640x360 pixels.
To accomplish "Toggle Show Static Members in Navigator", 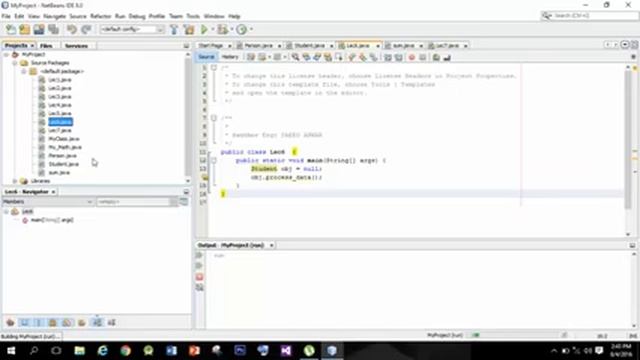I will pos(39,322).
